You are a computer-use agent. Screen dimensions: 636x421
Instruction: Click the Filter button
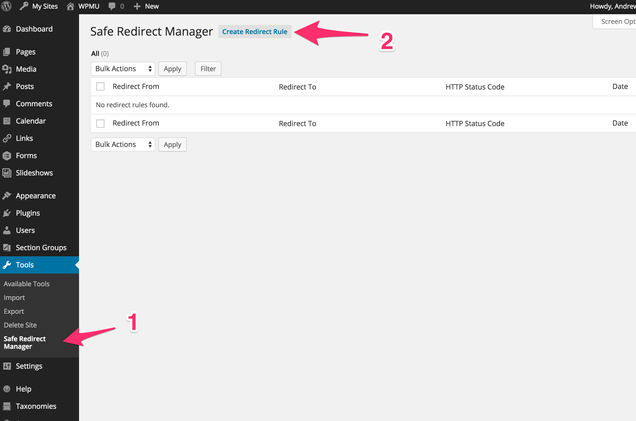pos(208,69)
